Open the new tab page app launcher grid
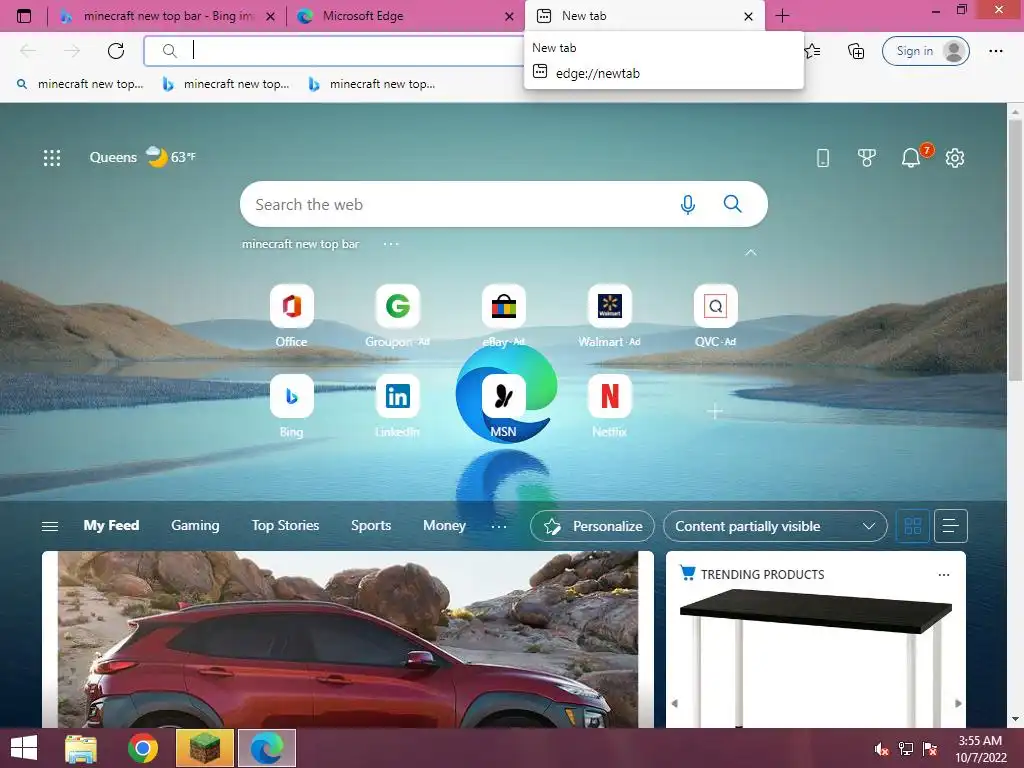The image size is (1024, 768). pyautogui.click(x=52, y=157)
